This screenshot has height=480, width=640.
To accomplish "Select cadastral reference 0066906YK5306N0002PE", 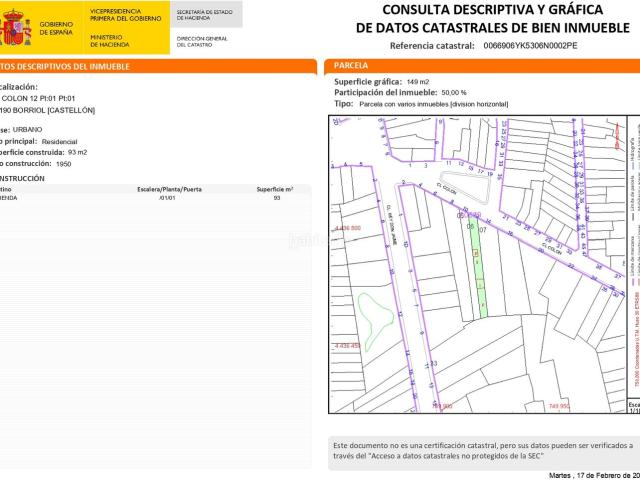I will (530, 46).
